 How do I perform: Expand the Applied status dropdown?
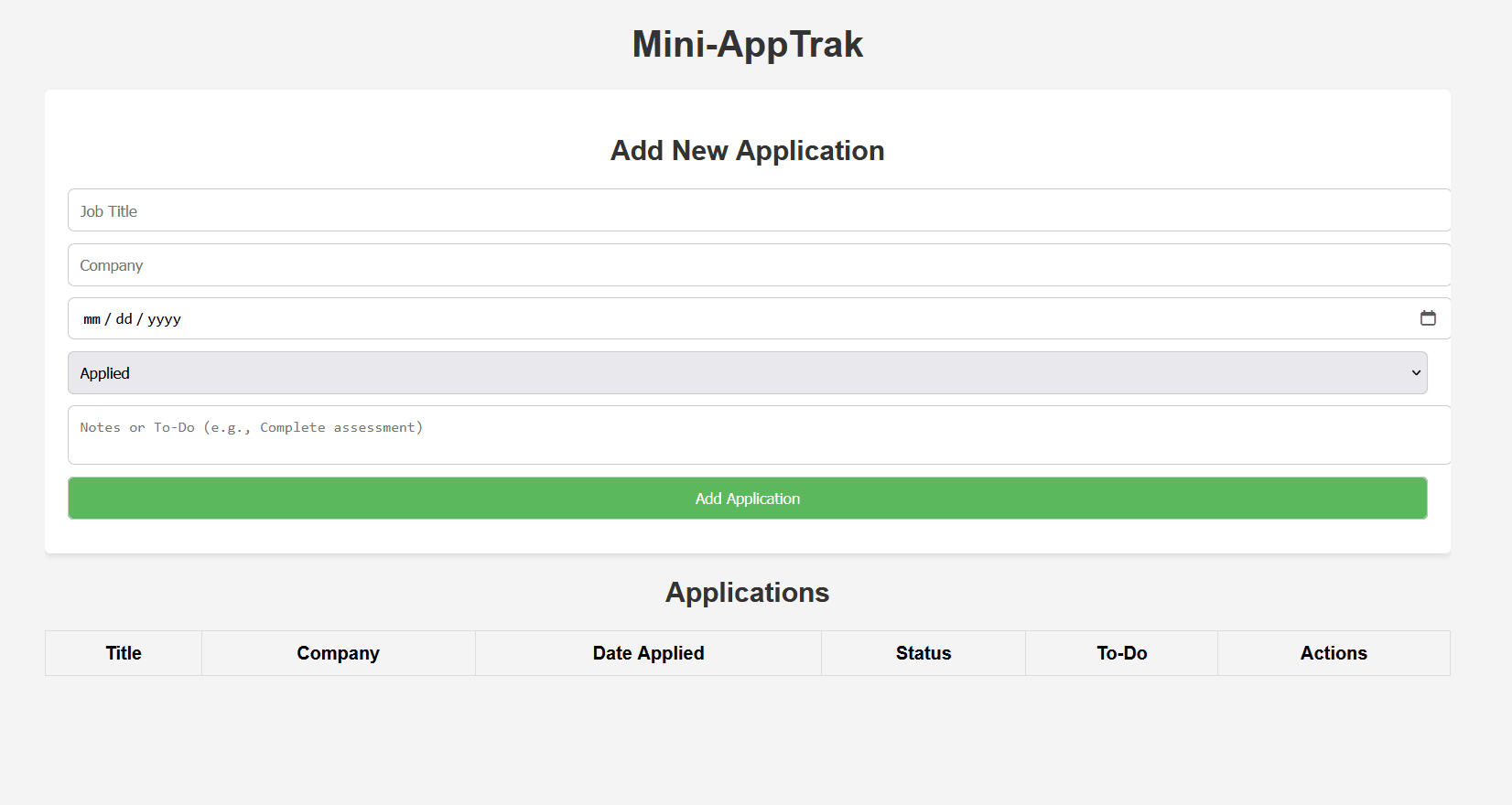click(x=748, y=373)
